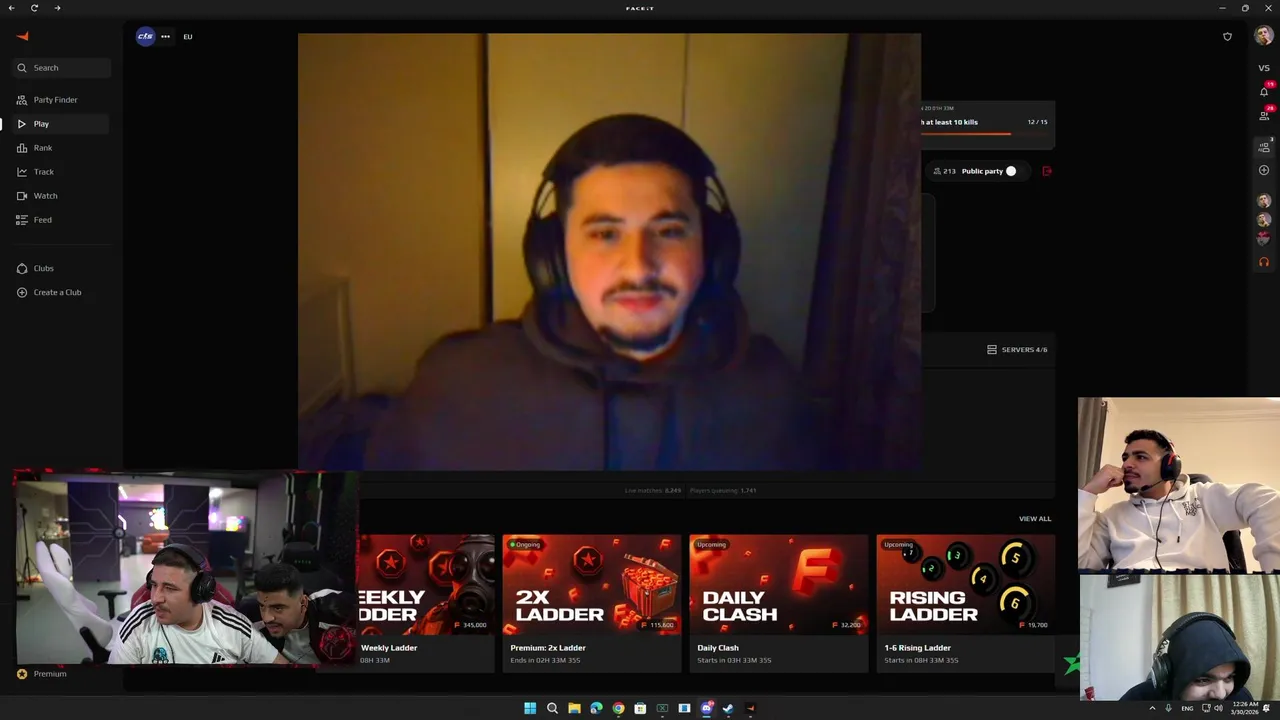Click the plus icon to invite player
The image size is (1280, 720).
pos(1264,170)
